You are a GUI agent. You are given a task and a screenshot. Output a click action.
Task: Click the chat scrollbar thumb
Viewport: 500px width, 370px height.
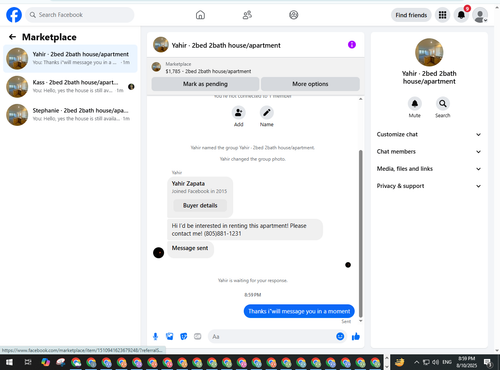point(360,233)
